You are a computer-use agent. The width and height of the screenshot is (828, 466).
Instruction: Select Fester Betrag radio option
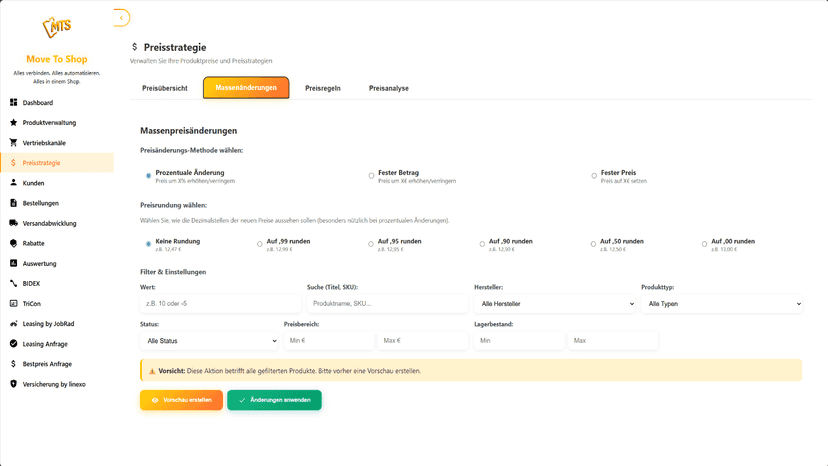click(x=371, y=175)
